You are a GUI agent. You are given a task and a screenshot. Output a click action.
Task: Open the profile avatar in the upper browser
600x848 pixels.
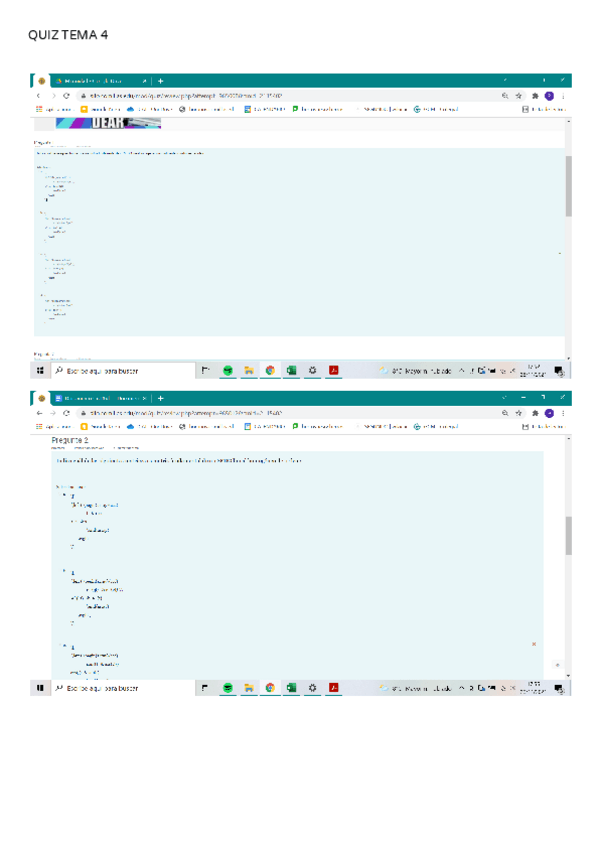[x=549, y=96]
